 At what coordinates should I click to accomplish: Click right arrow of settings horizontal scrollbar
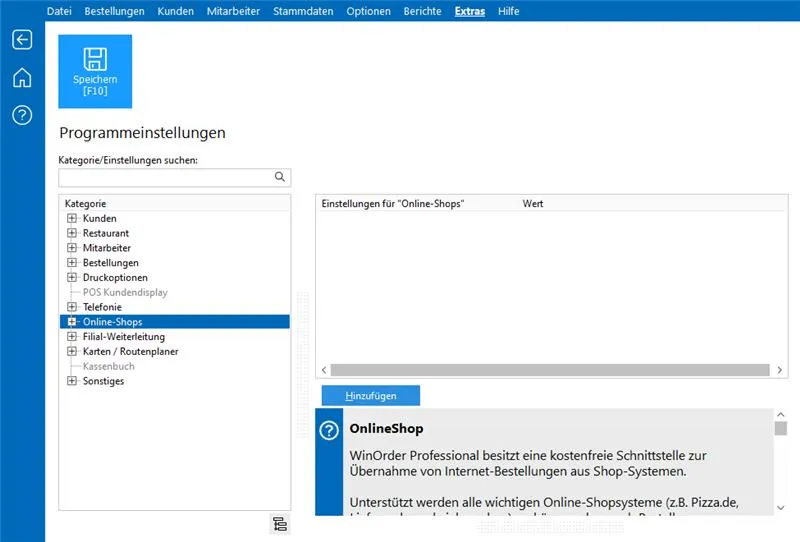780,370
